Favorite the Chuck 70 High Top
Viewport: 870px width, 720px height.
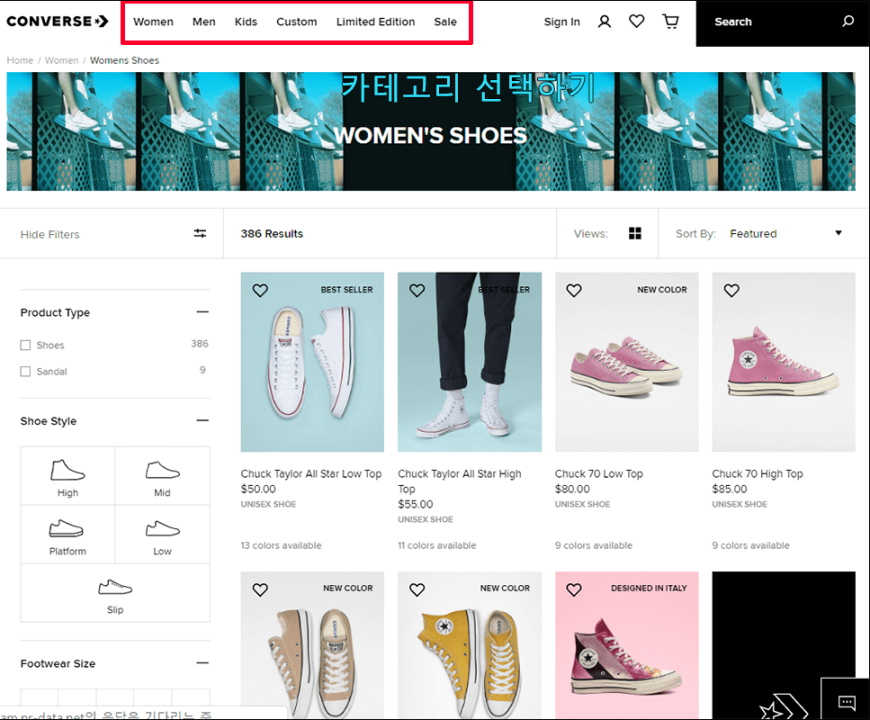731,290
